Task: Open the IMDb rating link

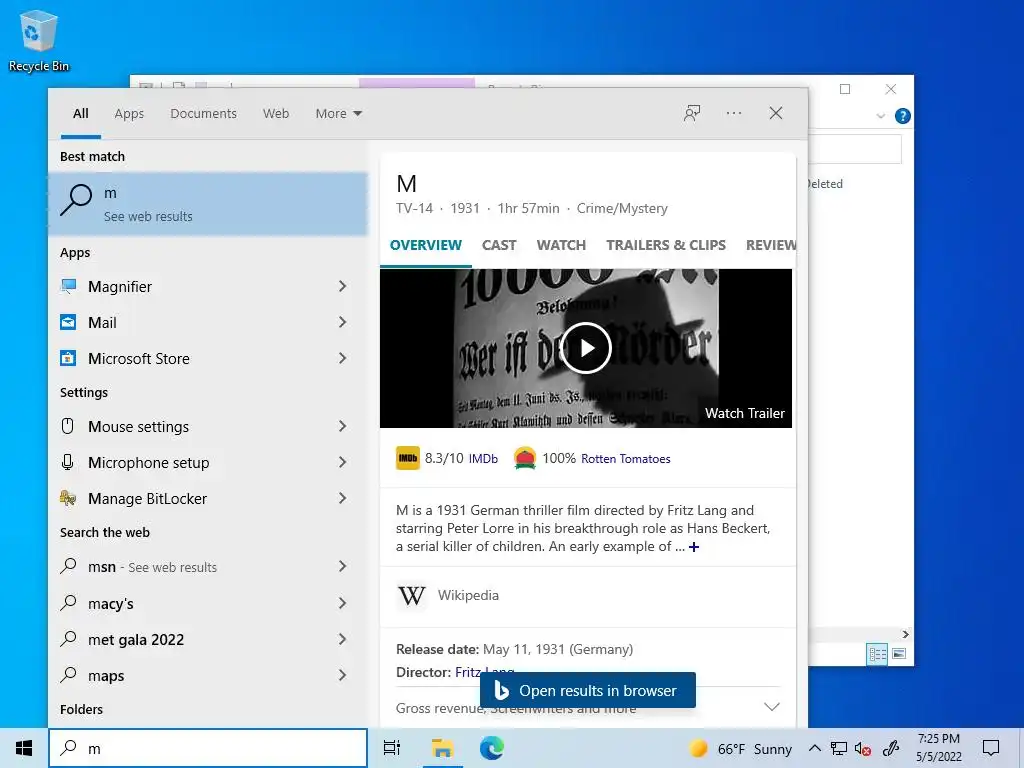Action: [x=483, y=458]
